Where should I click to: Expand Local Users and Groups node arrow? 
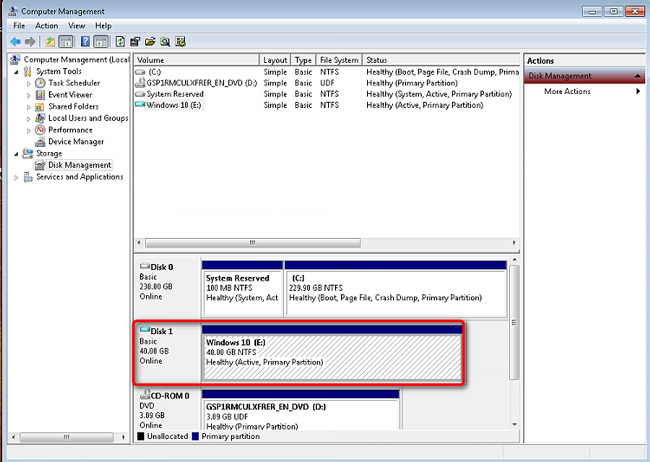[29, 119]
